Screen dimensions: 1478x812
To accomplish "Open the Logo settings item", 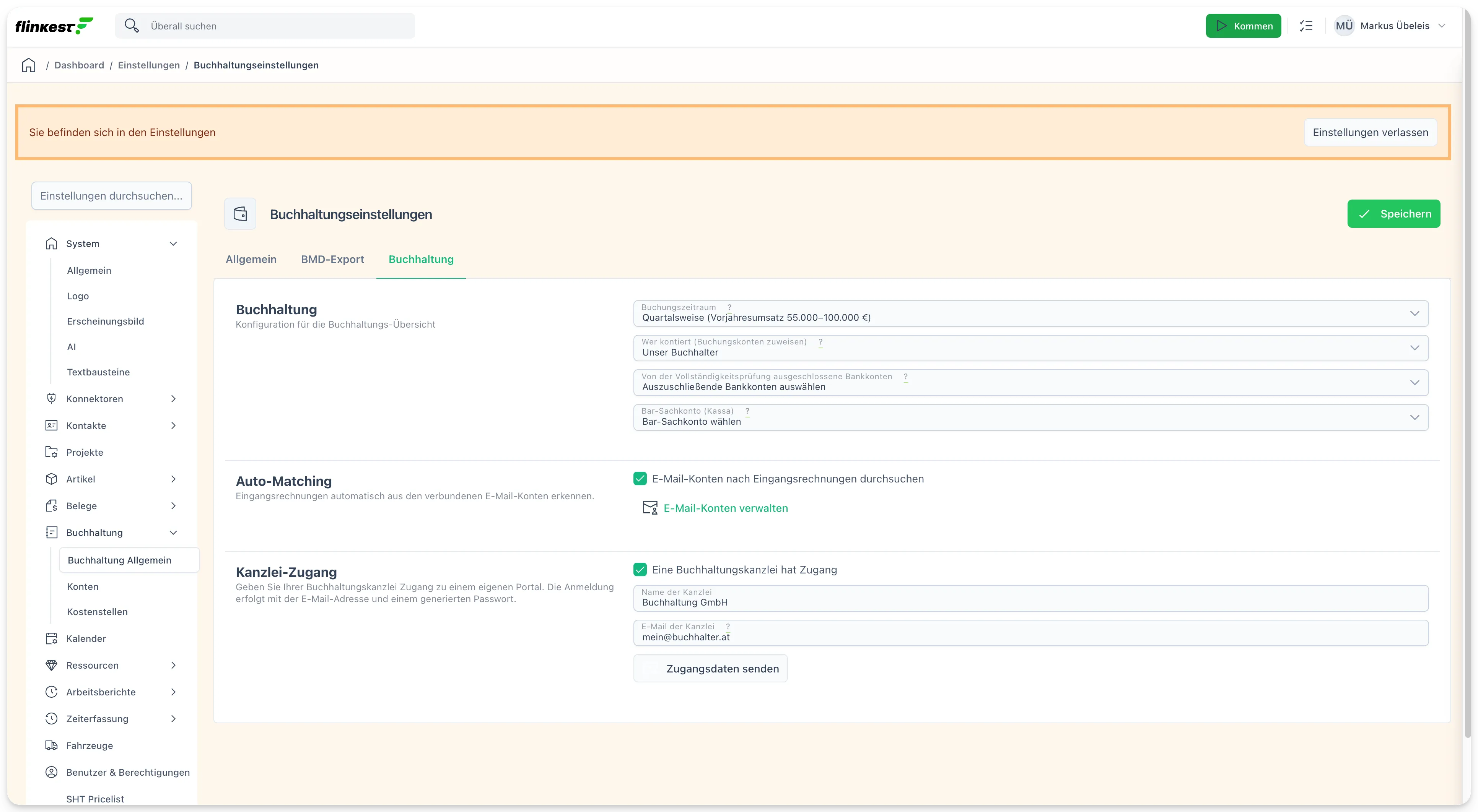I will pyautogui.click(x=77, y=296).
